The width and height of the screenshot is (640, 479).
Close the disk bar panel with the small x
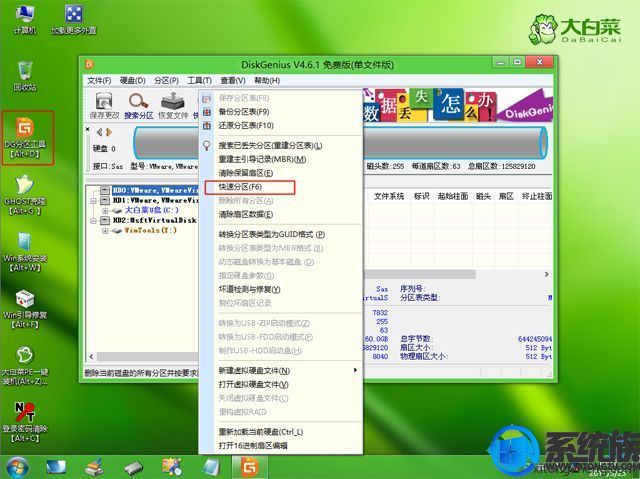click(x=88, y=129)
